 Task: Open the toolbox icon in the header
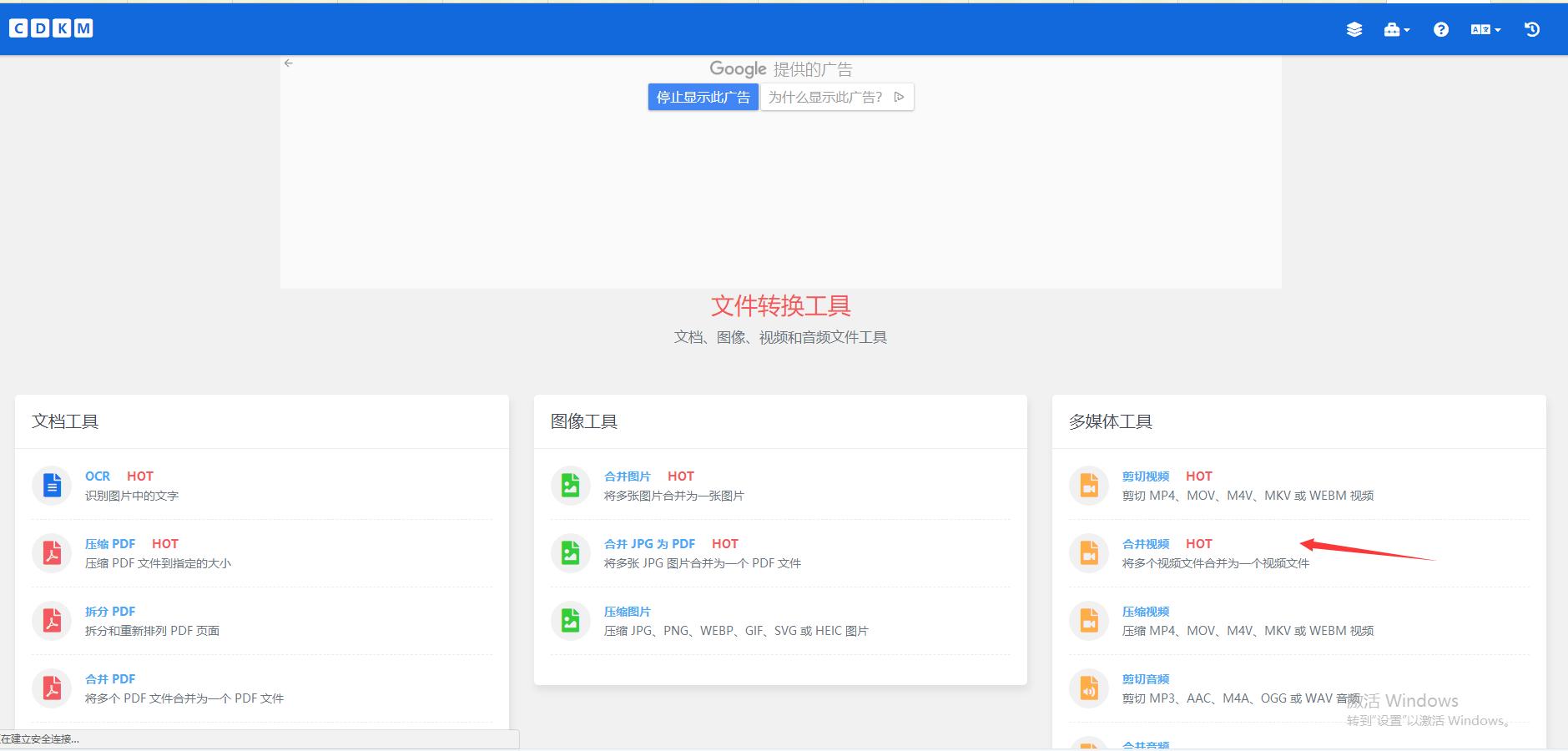click(1392, 28)
